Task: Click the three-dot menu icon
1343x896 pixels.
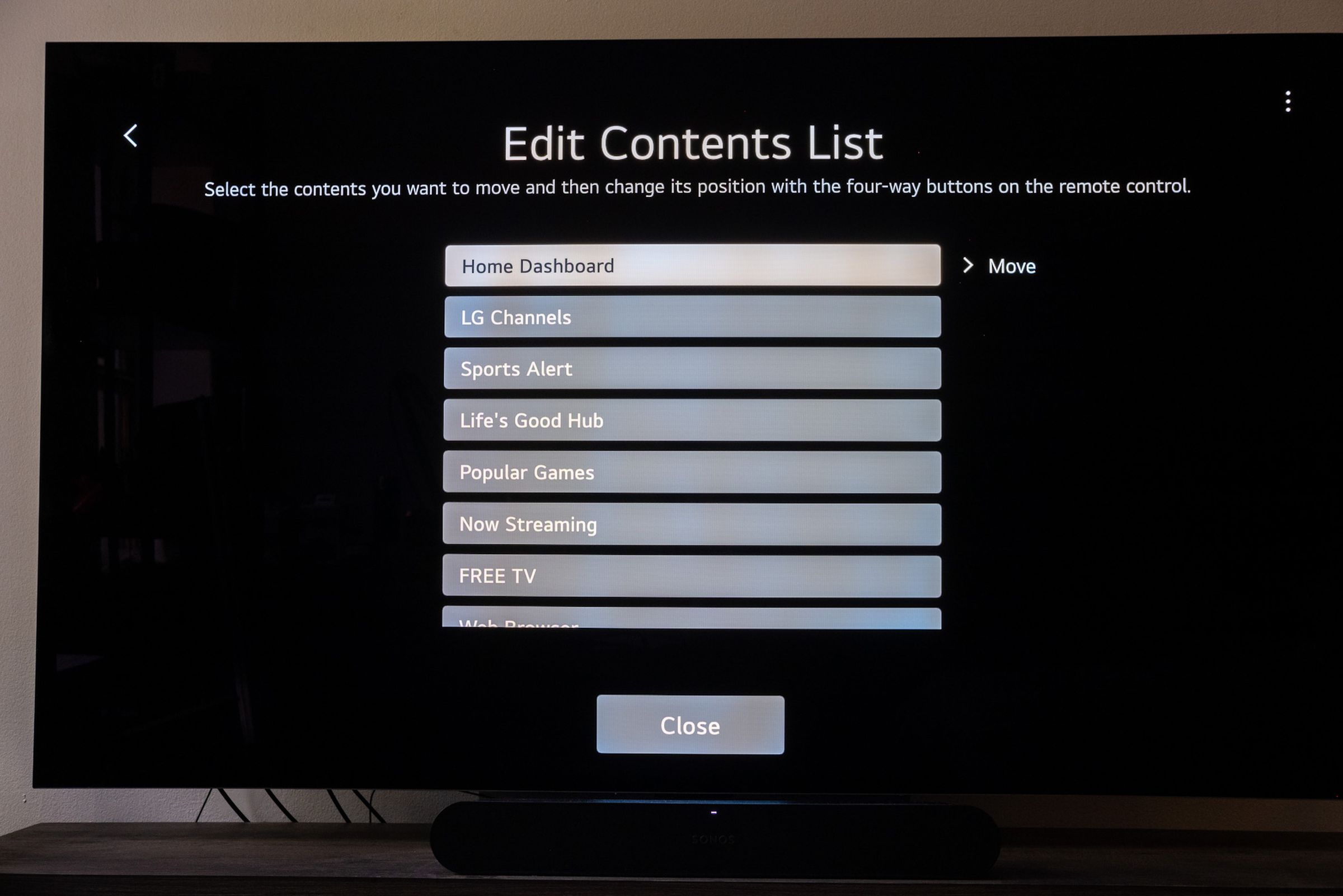Action: (x=1287, y=100)
